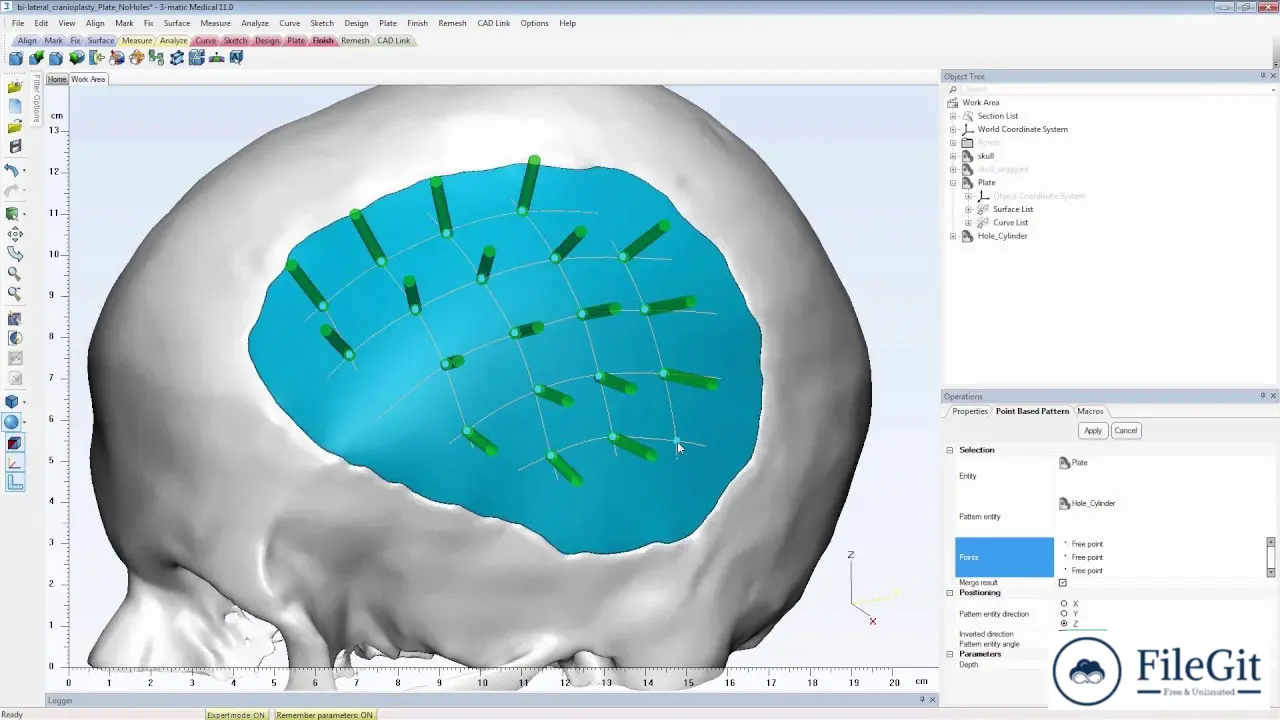Save project using the floppy disk icon

tap(14, 147)
